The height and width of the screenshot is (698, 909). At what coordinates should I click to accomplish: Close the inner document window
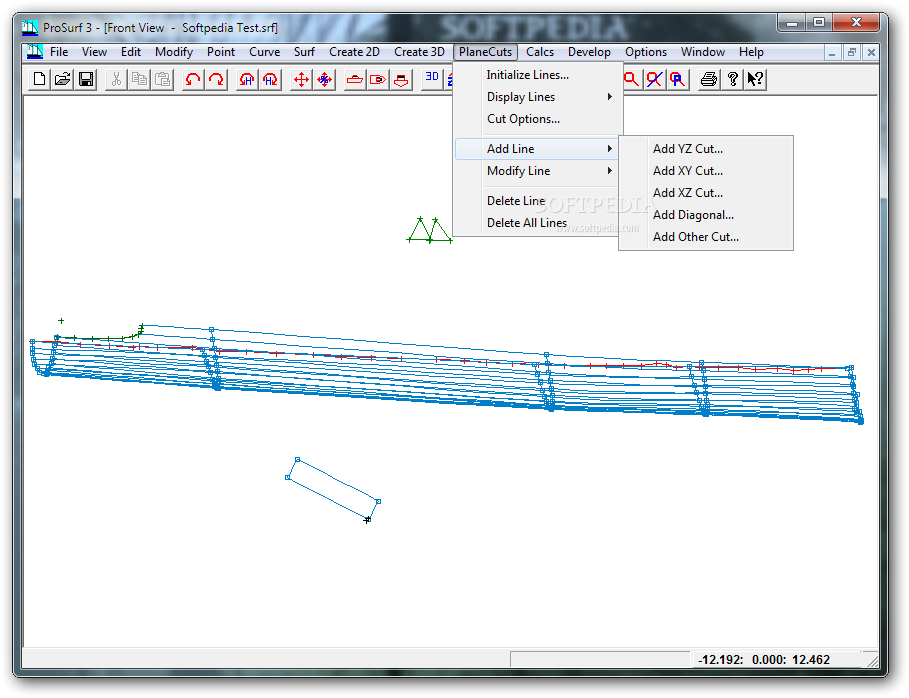(871, 53)
